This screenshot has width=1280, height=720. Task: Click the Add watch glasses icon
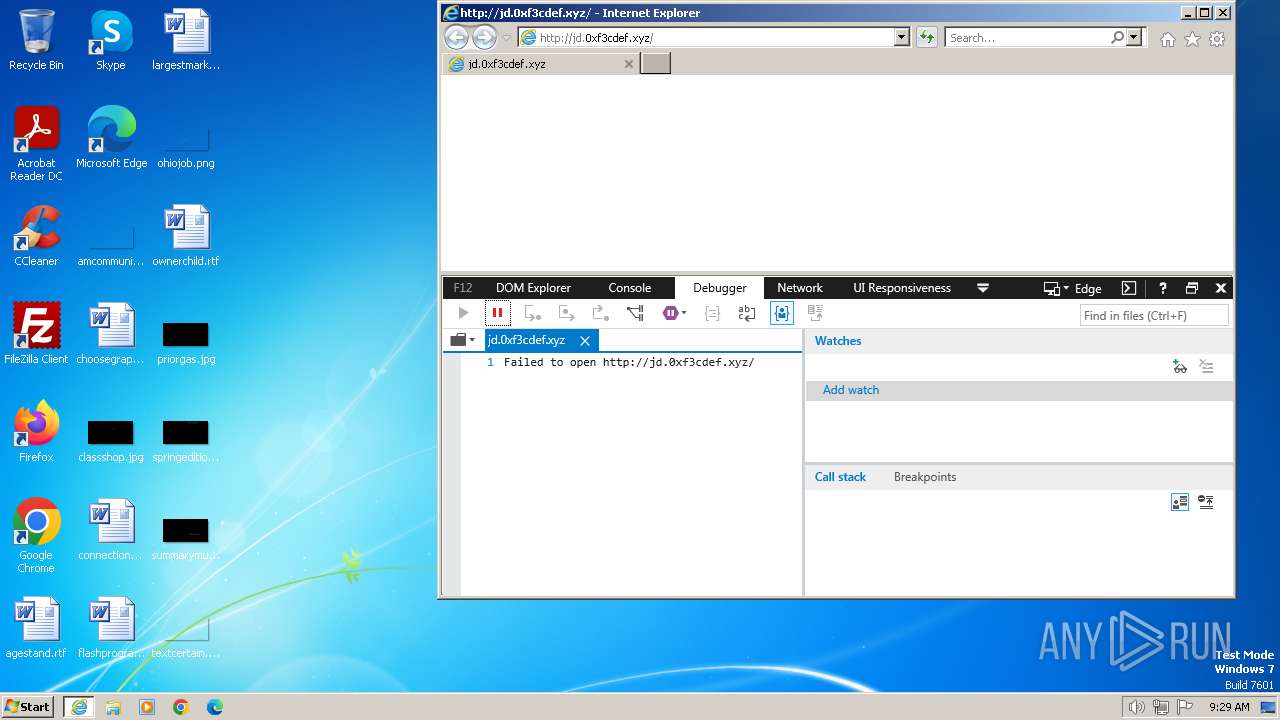pyautogui.click(x=1180, y=367)
